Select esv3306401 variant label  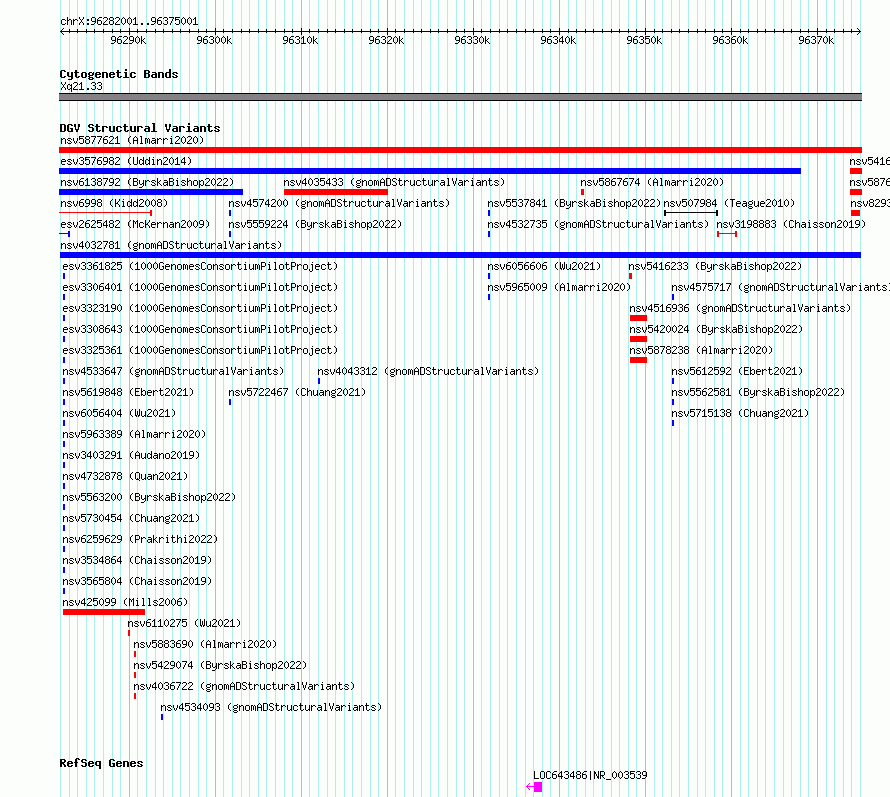click(x=200, y=287)
